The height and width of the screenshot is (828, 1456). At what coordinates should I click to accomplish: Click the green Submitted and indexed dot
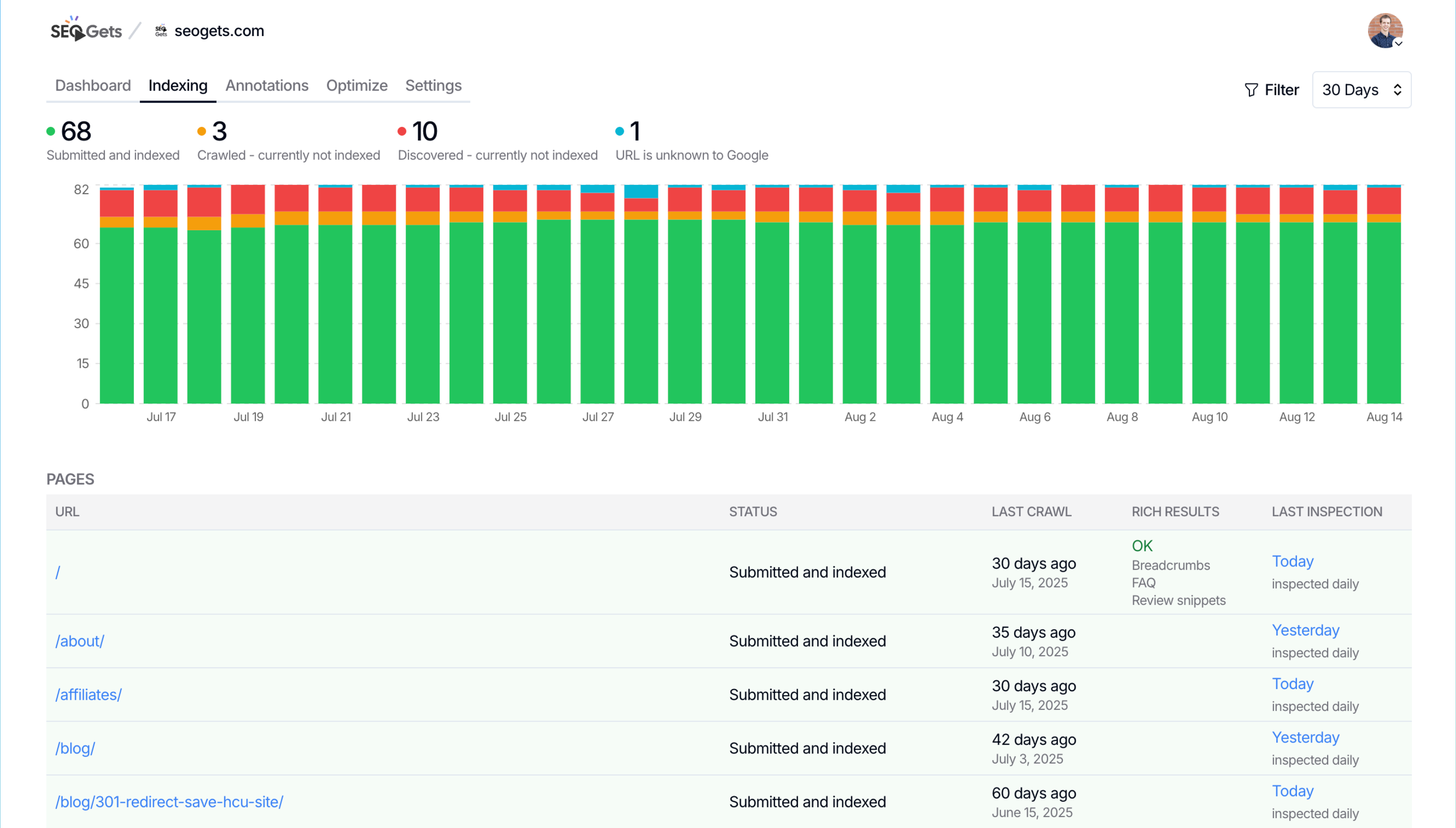50,131
